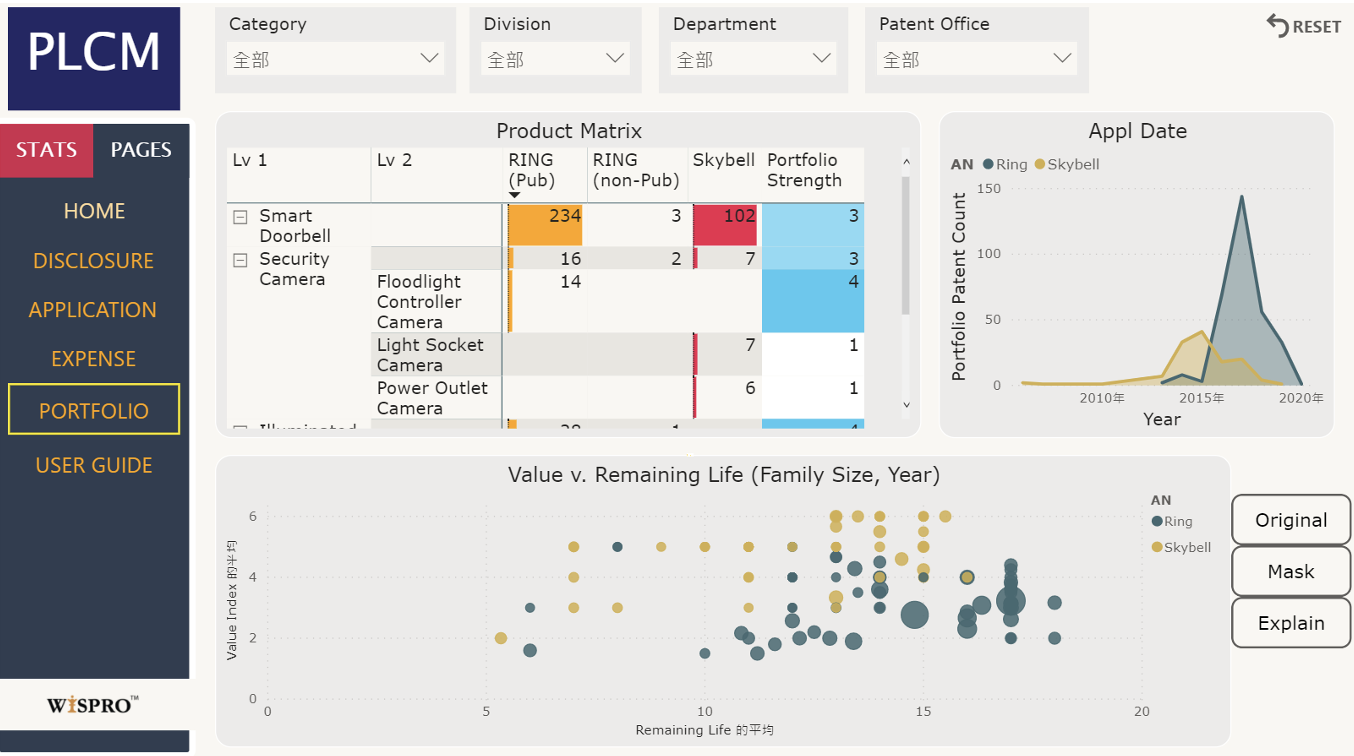The height and width of the screenshot is (756, 1354).
Task: Open the Department dropdown
Action: coord(753,59)
